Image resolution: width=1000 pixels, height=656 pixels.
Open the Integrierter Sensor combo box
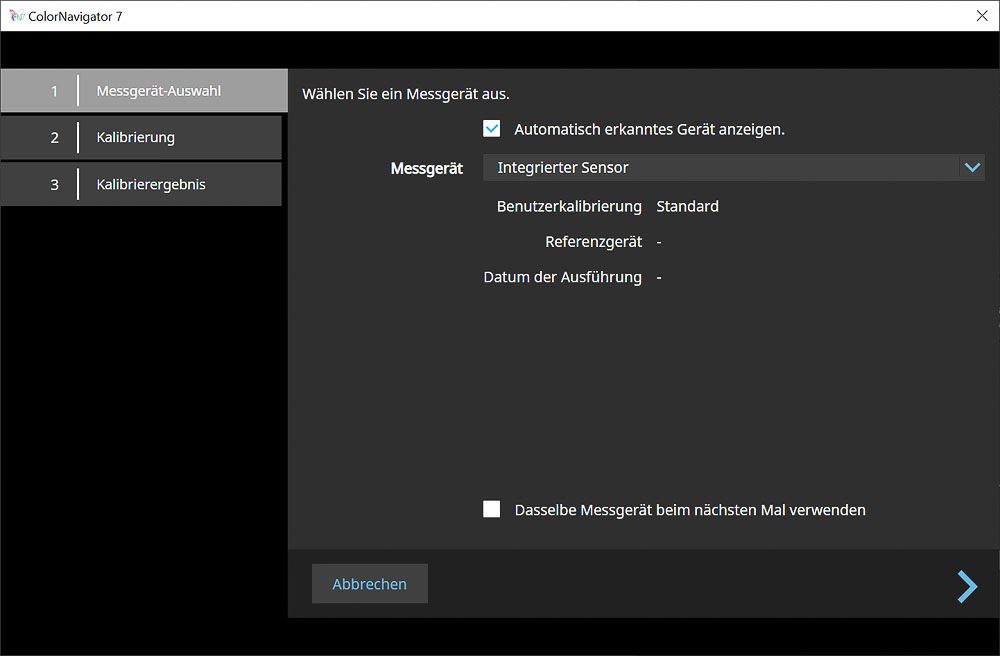click(720, 168)
